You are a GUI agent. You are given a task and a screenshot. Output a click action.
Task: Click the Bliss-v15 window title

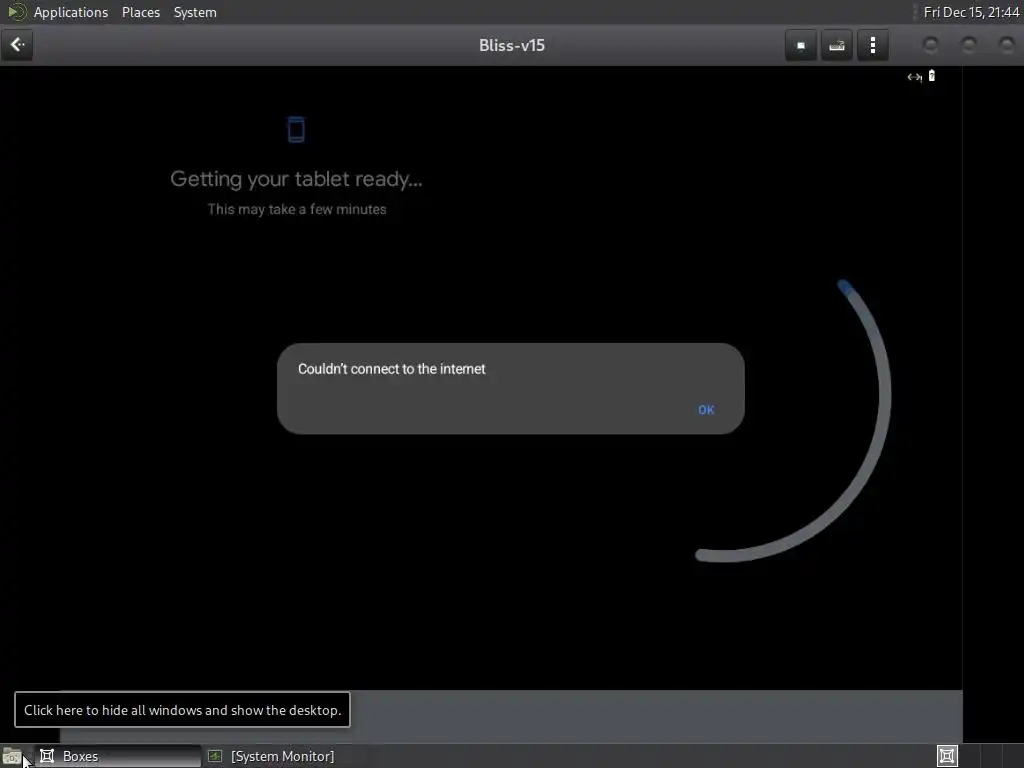pos(511,45)
